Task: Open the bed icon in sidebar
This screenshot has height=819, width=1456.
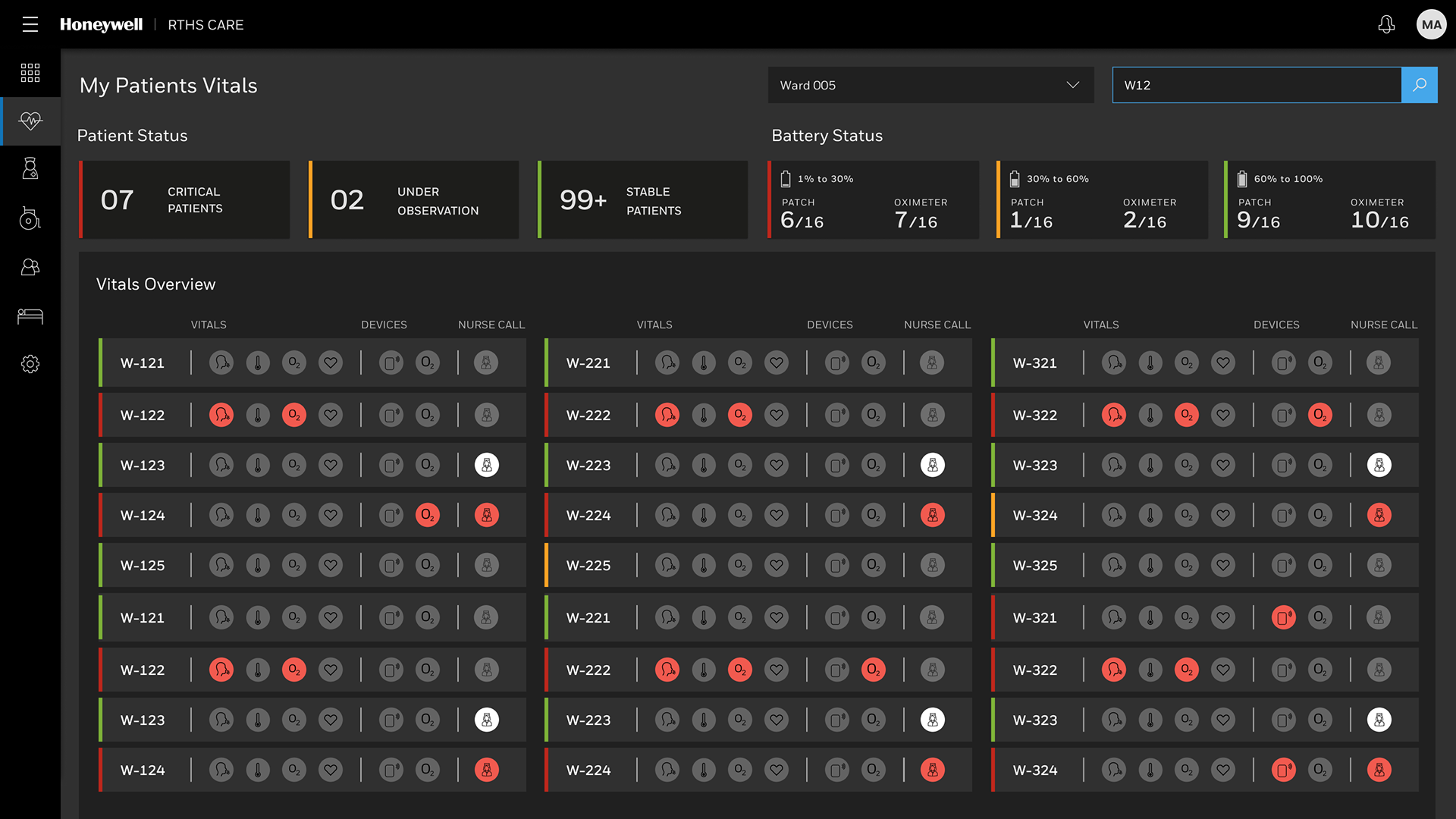Action: [30, 316]
